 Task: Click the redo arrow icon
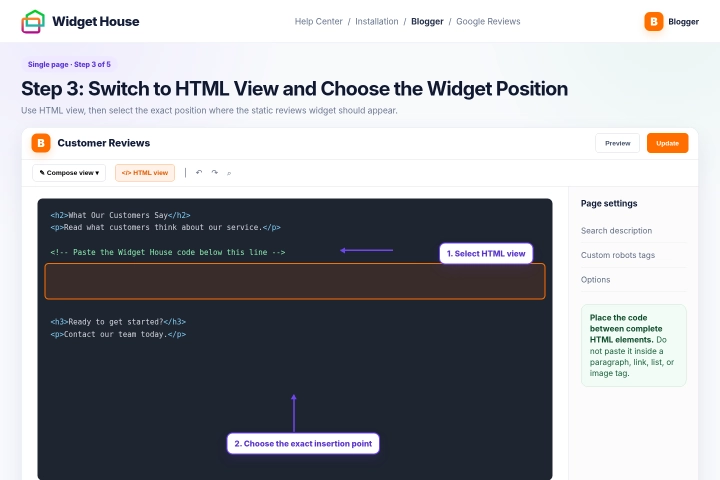click(214, 173)
